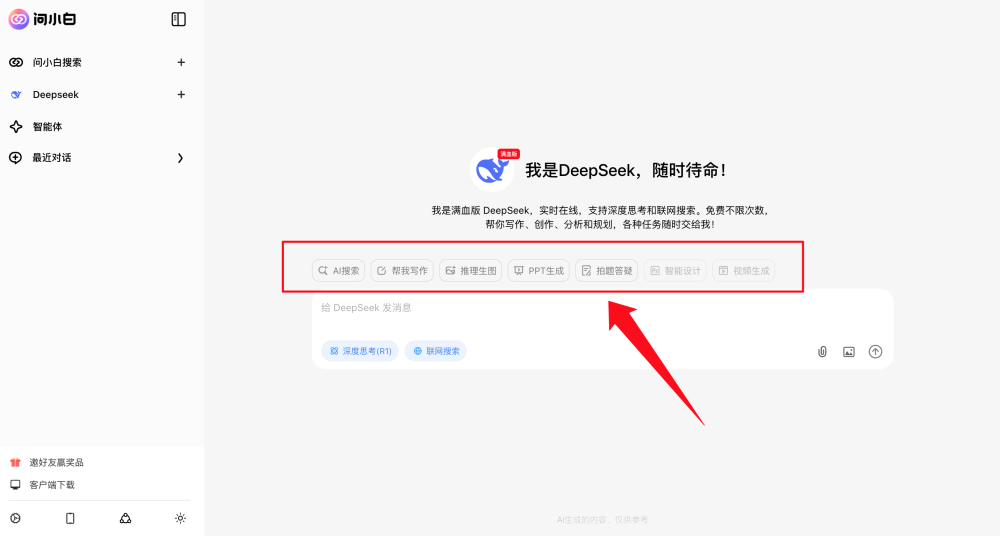The image size is (1000, 536).
Task: Collapse the sidebar with the panel icon
Action: coord(179,19)
